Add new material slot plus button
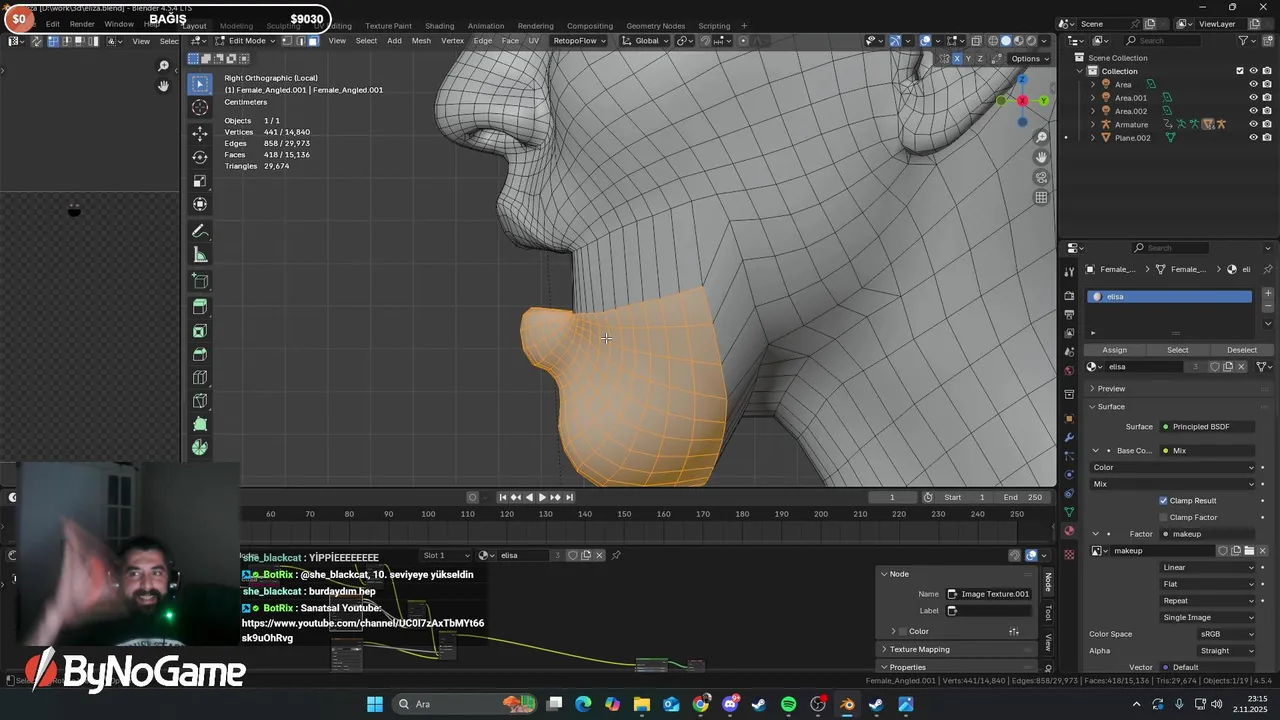This screenshot has height=720, width=1280. pos(1268,294)
